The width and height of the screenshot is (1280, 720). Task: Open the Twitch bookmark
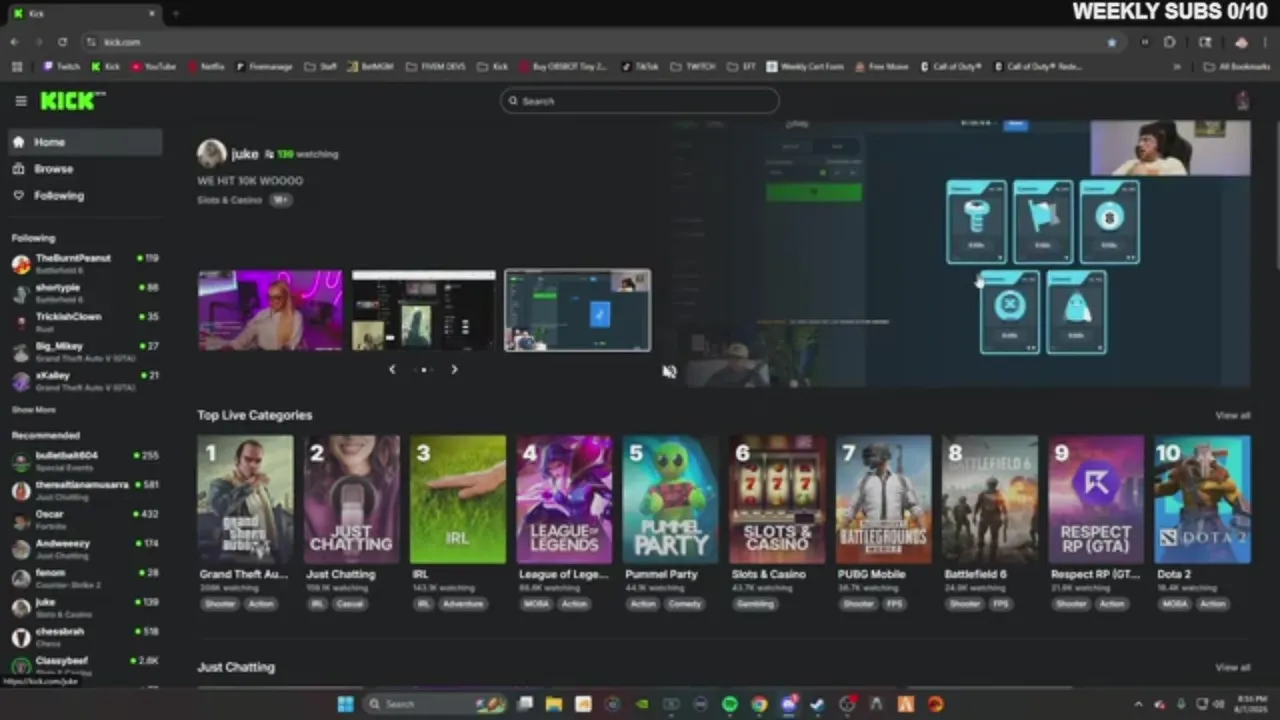[61, 67]
